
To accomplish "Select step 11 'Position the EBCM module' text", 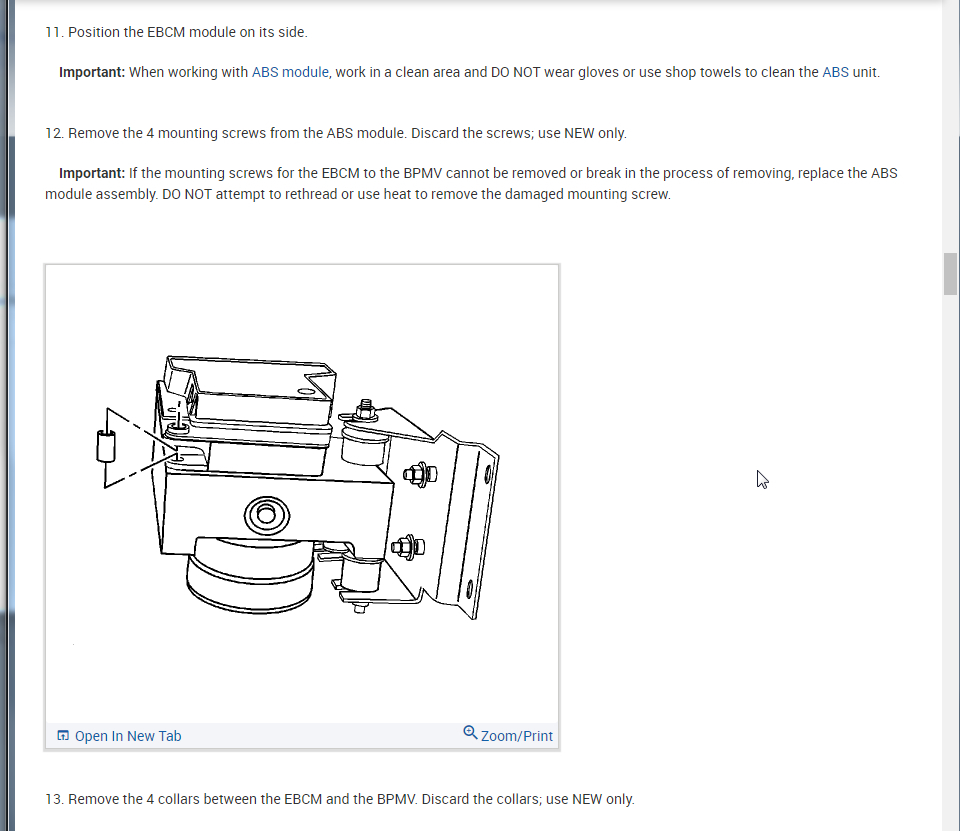I will click(x=176, y=32).
